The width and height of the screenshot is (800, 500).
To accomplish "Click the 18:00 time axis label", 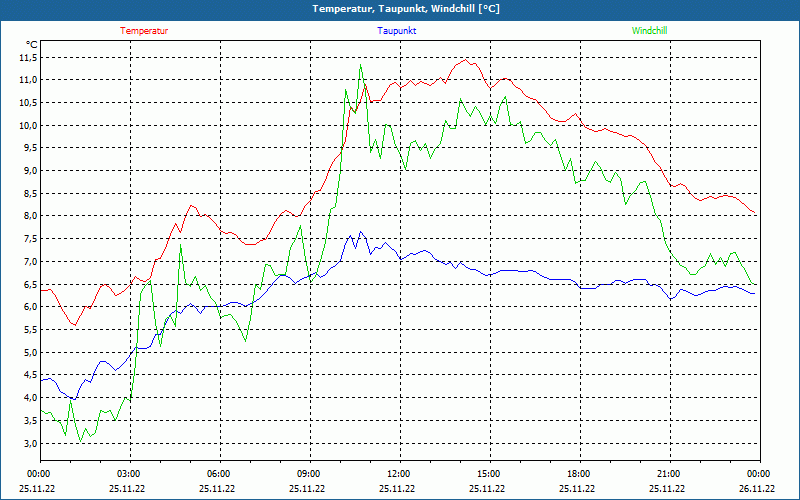I will click(580, 474).
